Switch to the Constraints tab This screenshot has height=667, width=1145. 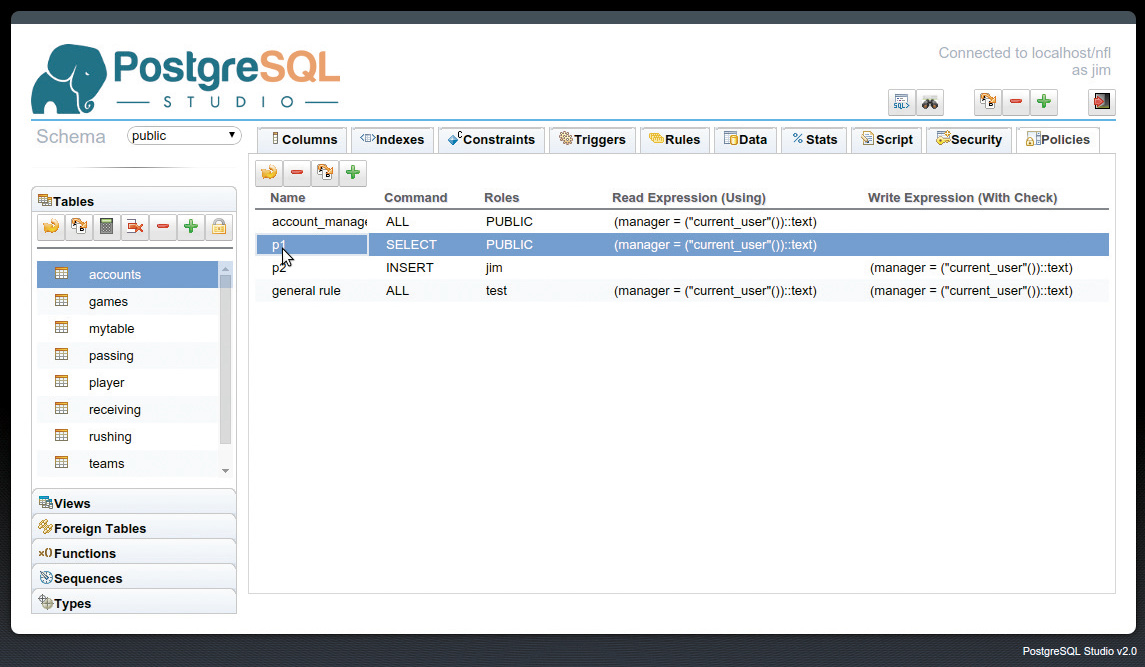[x=492, y=140]
